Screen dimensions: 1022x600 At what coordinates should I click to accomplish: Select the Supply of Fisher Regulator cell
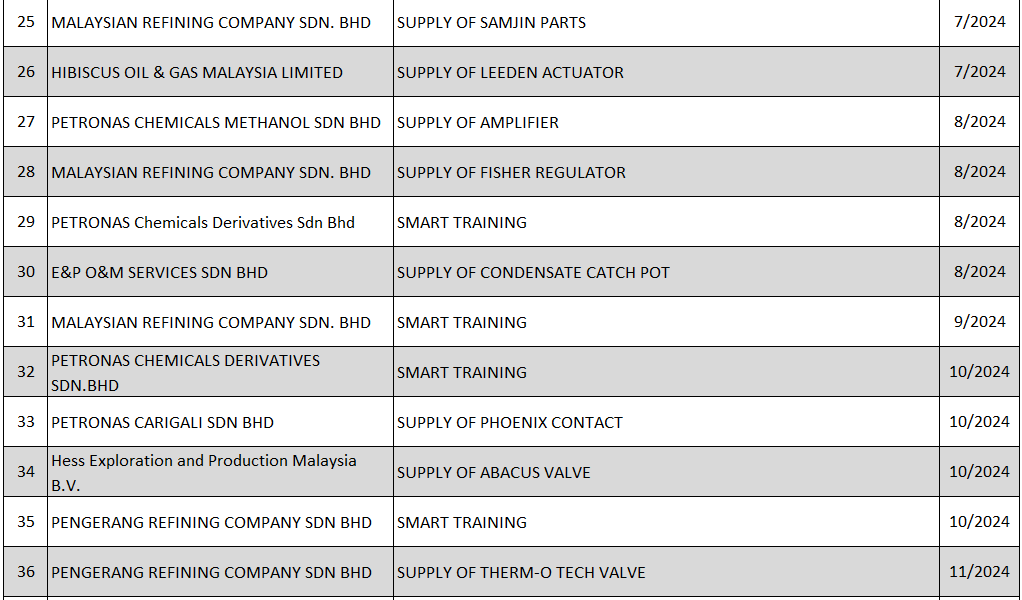tap(511, 172)
